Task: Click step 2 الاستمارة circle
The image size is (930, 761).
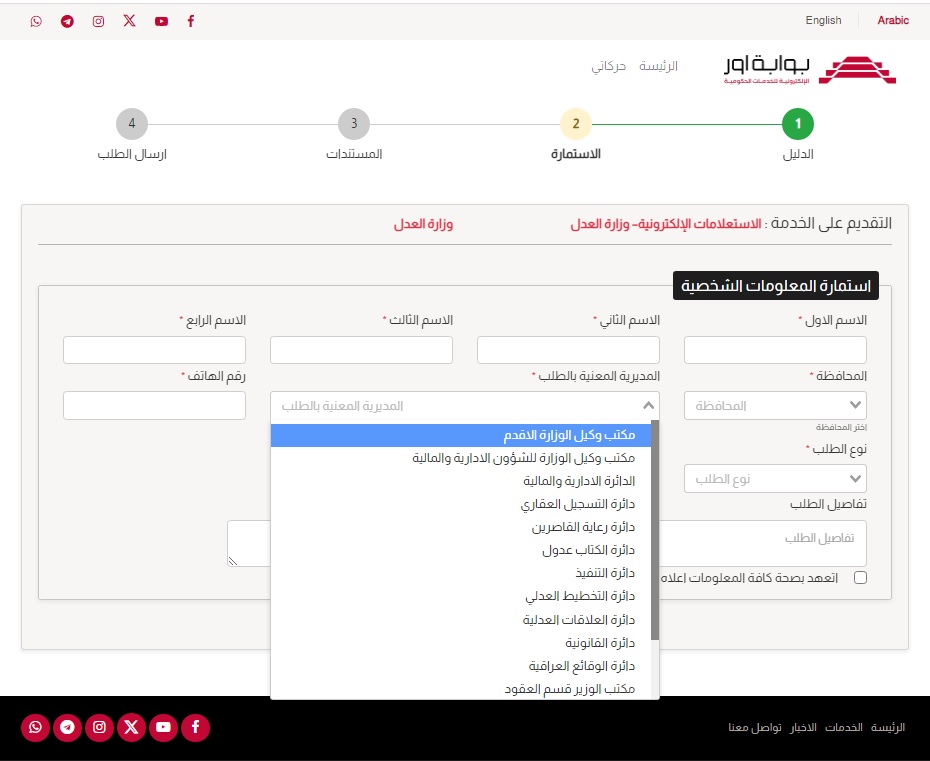Action: pyautogui.click(x=576, y=123)
